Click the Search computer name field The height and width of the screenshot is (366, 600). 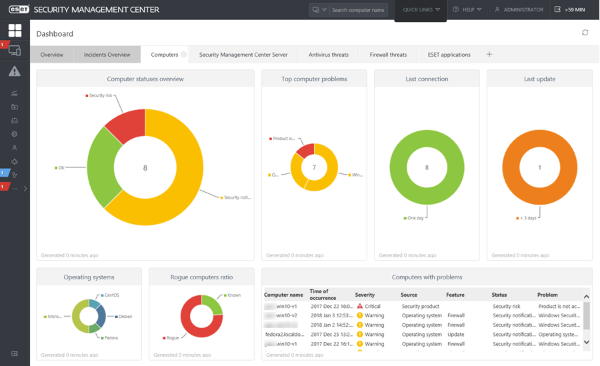pyautogui.click(x=358, y=10)
